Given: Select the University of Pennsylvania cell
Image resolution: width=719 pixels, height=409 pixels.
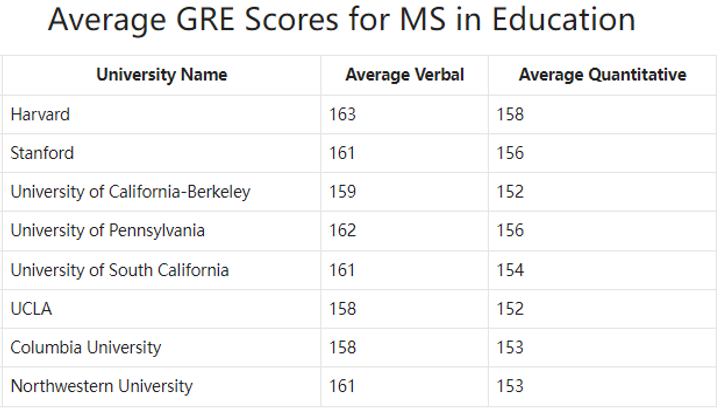Looking at the screenshot, I should pyautogui.click(x=107, y=231).
